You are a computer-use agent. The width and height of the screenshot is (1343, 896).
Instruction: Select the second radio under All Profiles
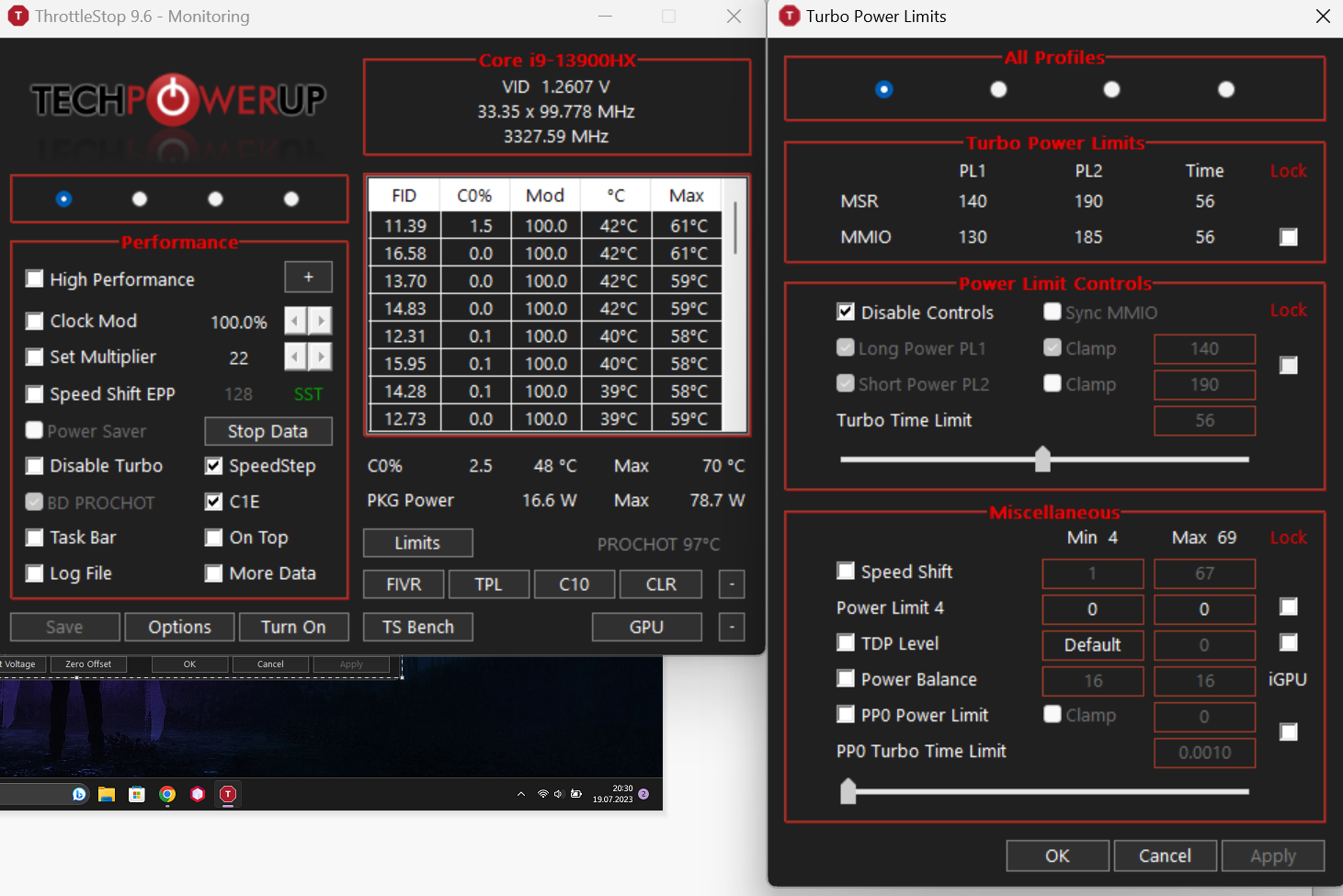(998, 89)
